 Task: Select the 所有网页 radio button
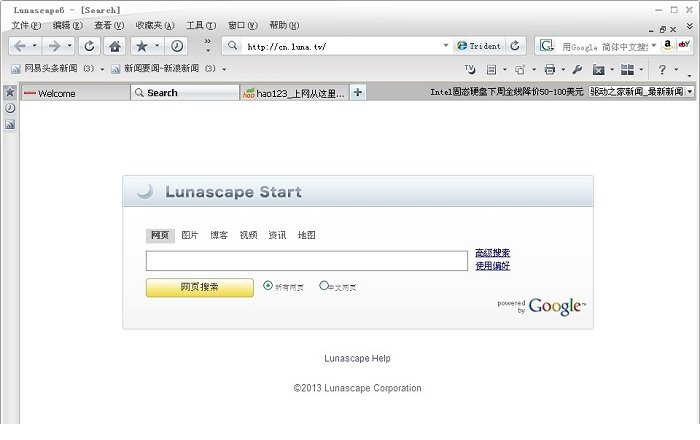pyautogui.click(x=268, y=285)
